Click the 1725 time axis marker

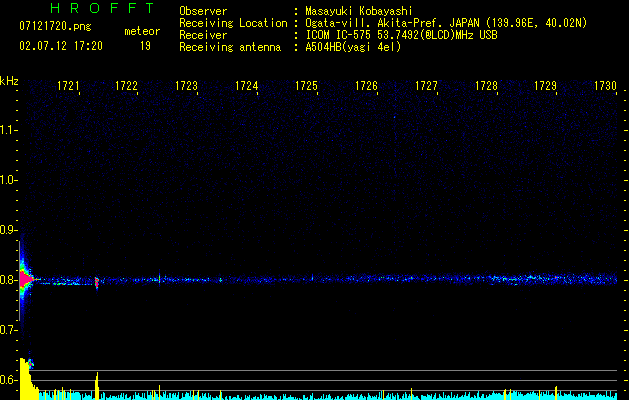click(306, 86)
